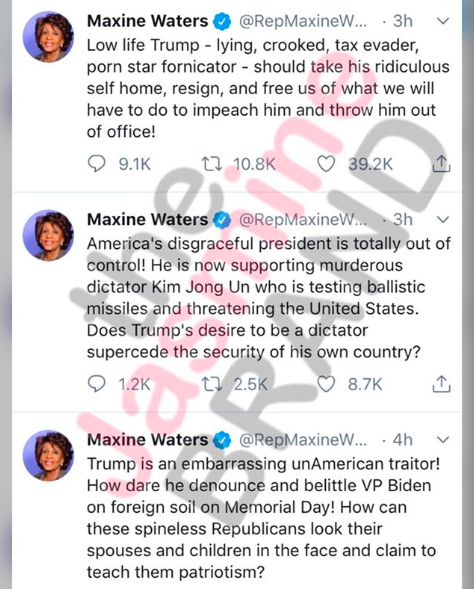This screenshot has width=474, height=589.
Task: Share the Kim Jong Un tweet
Action: coord(441,384)
